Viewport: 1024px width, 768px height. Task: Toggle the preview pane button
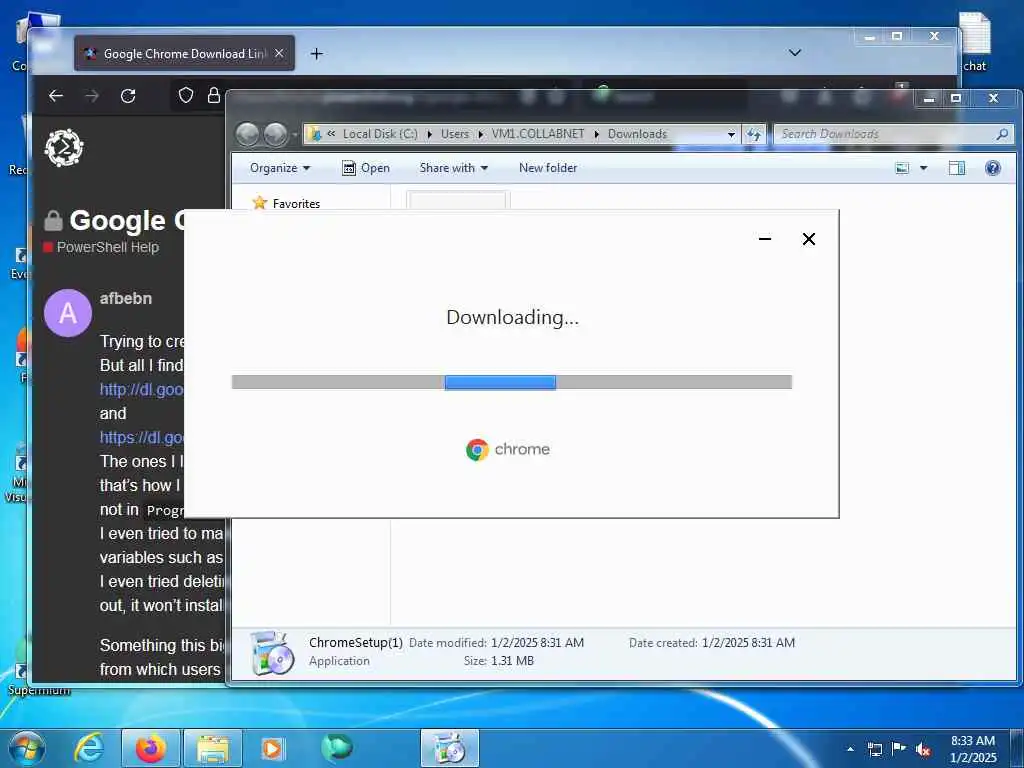tap(957, 168)
